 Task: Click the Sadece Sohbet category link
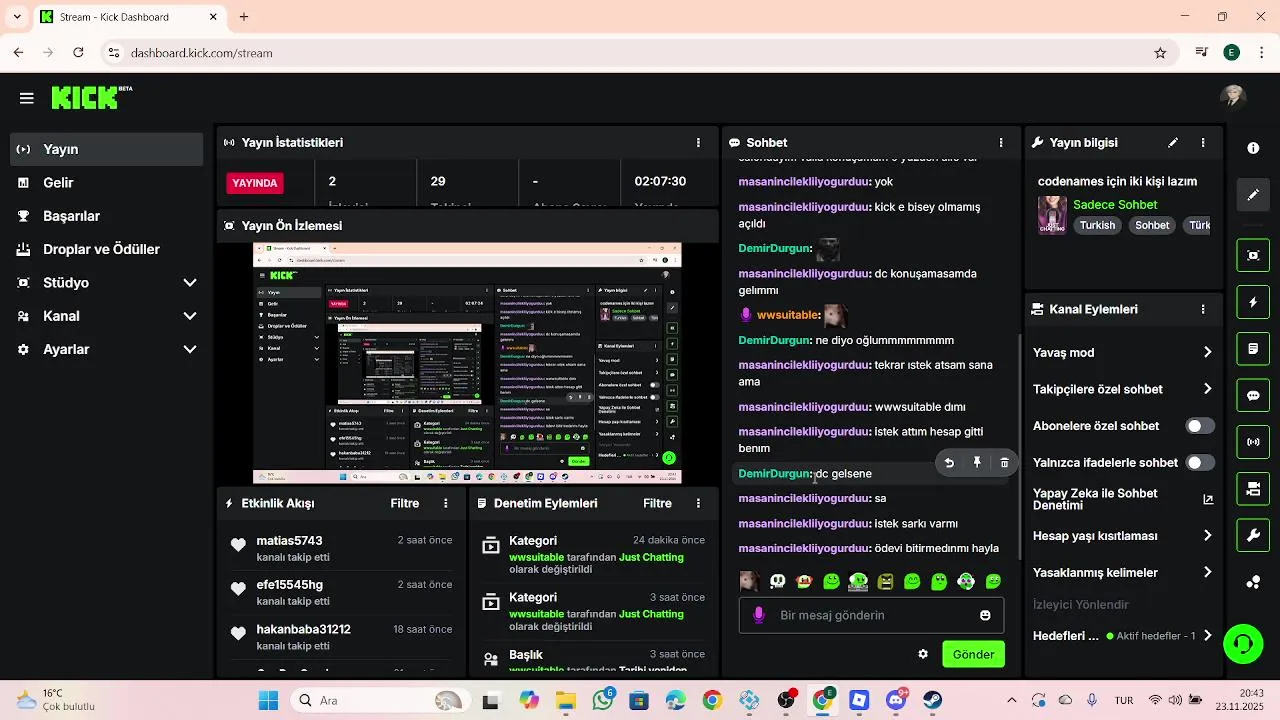(1115, 204)
